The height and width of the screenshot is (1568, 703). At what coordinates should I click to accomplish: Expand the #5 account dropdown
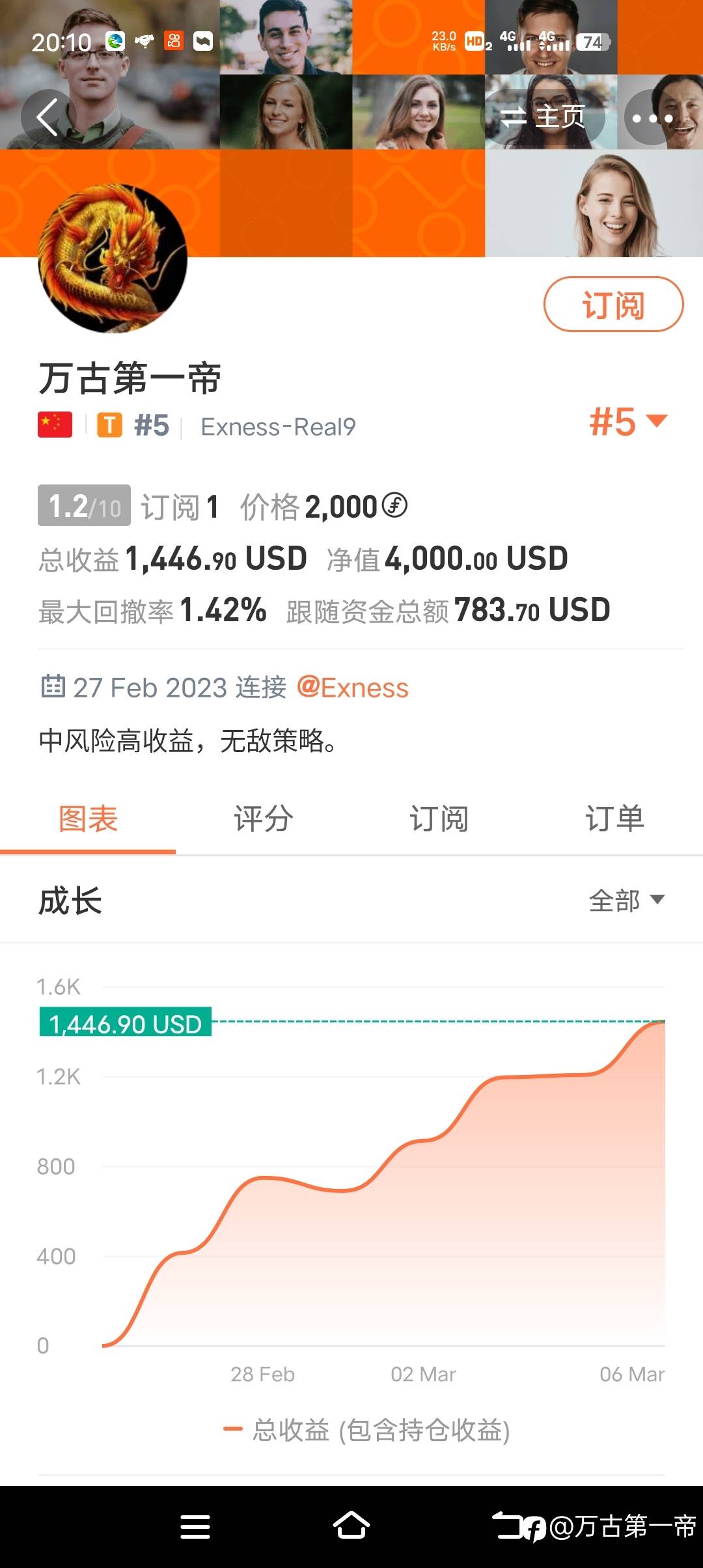tap(627, 421)
